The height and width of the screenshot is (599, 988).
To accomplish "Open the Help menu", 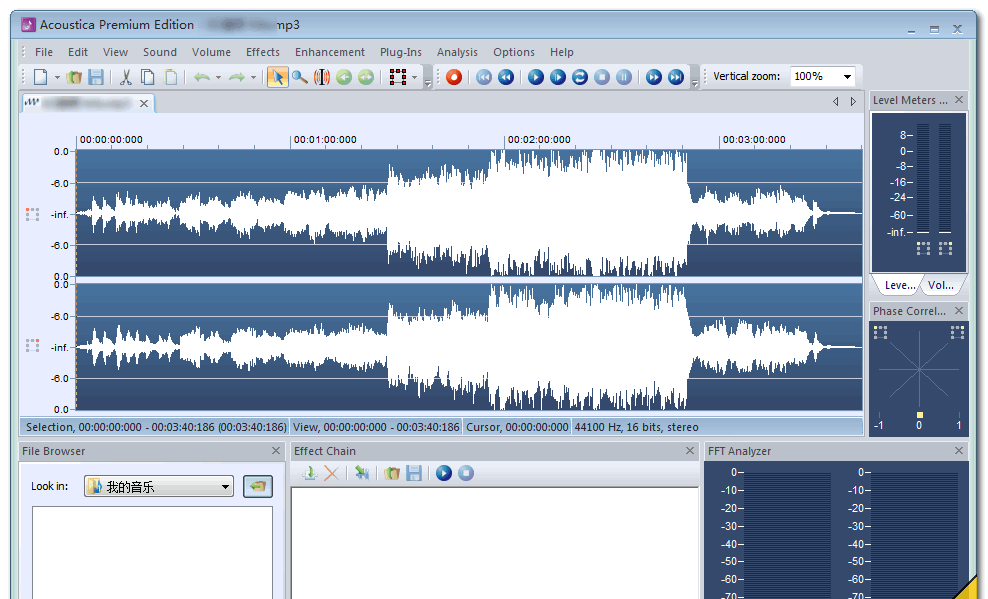I will click(x=561, y=52).
